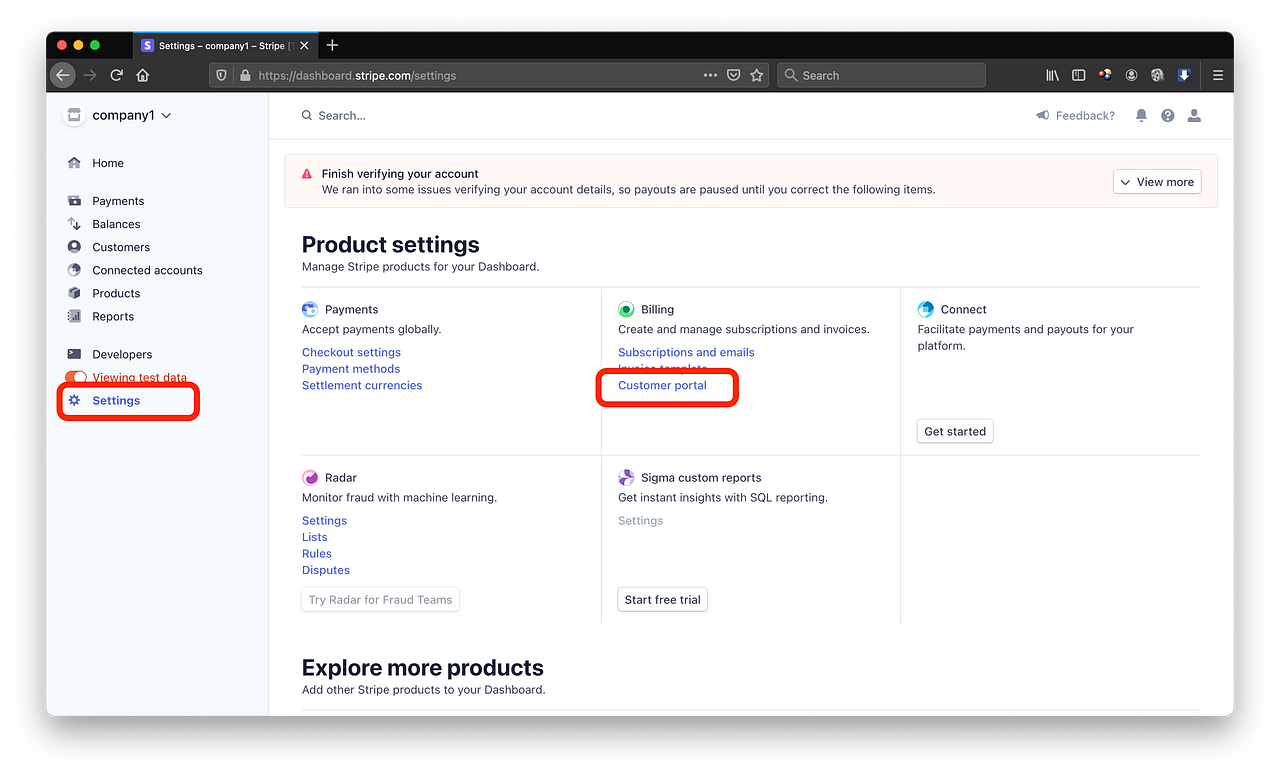Viewport: 1280px width, 777px height.
Task: Expand the View more alert dropdown
Action: (x=1156, y=181)
